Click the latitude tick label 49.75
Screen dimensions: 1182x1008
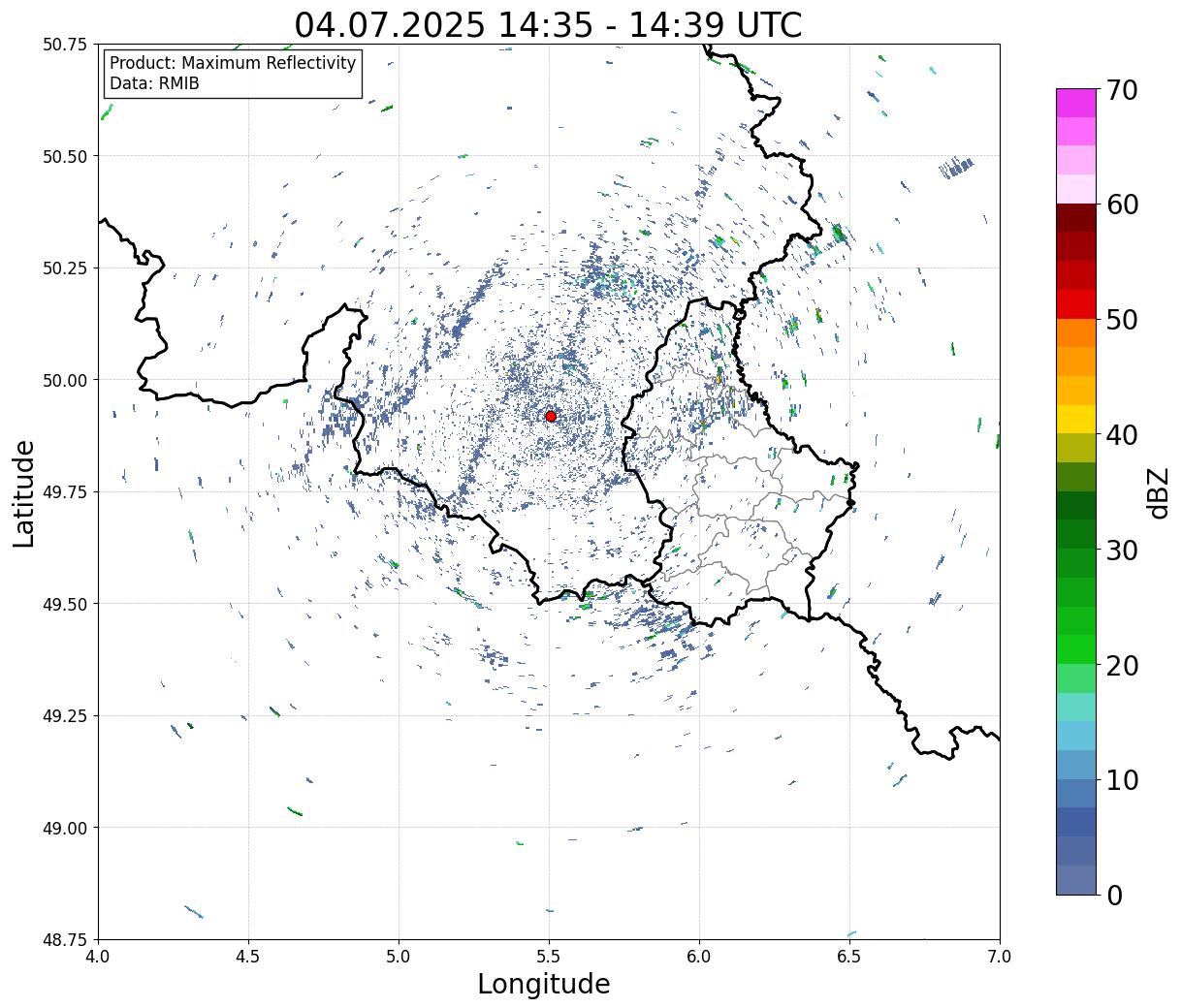65,492
